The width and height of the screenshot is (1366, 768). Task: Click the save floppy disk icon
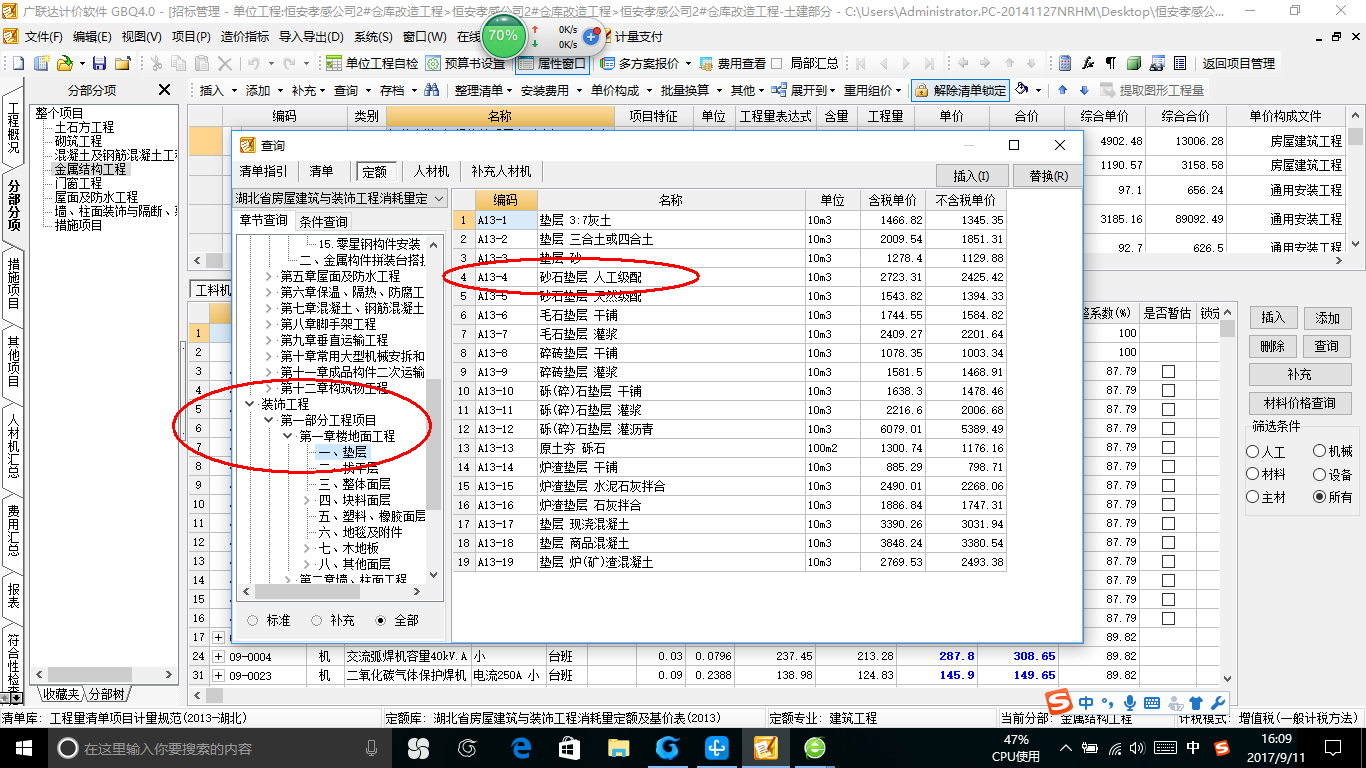(100, 63)
